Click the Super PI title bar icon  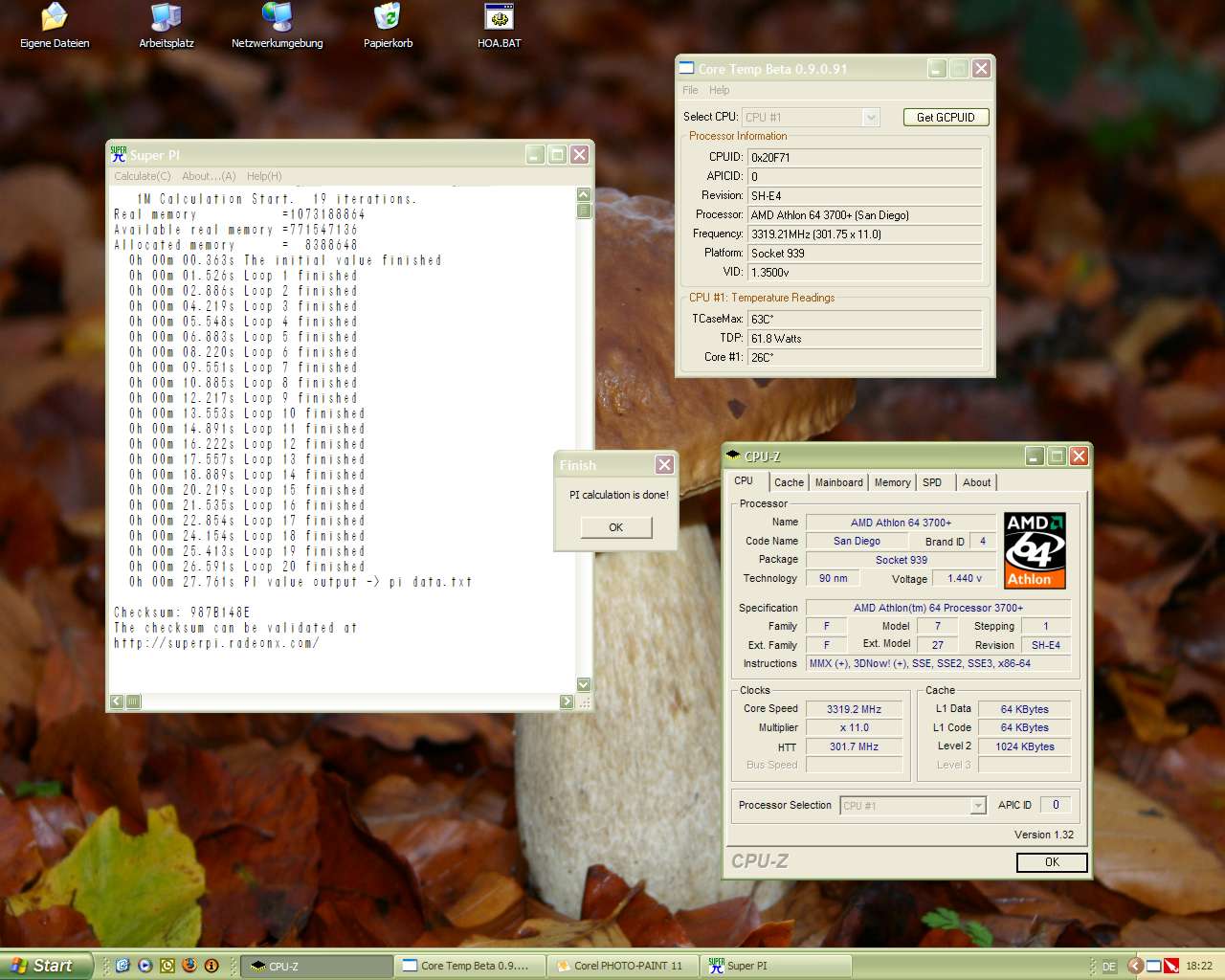click(x=119, y=154)
